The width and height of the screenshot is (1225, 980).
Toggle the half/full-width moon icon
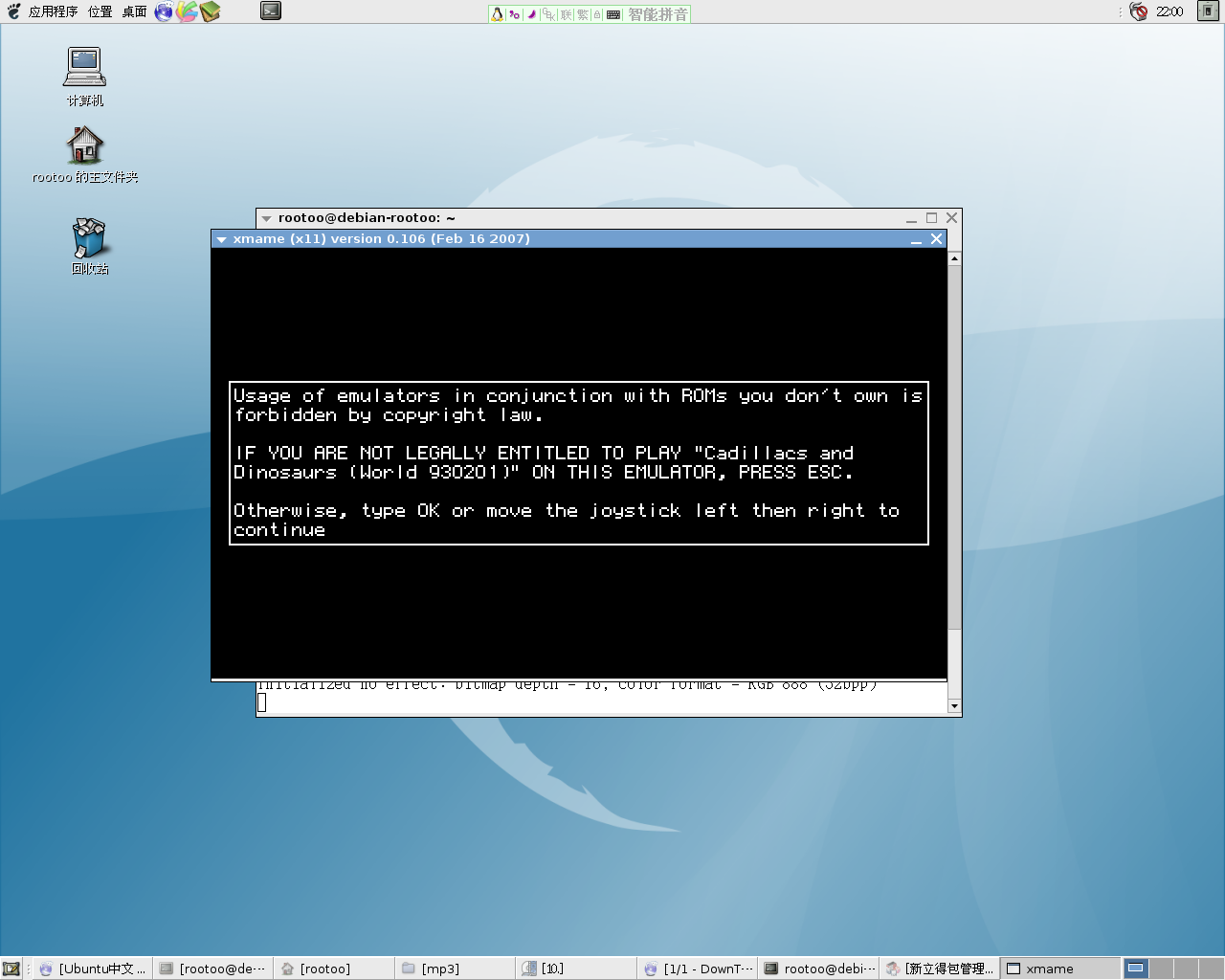click(531, 14)
